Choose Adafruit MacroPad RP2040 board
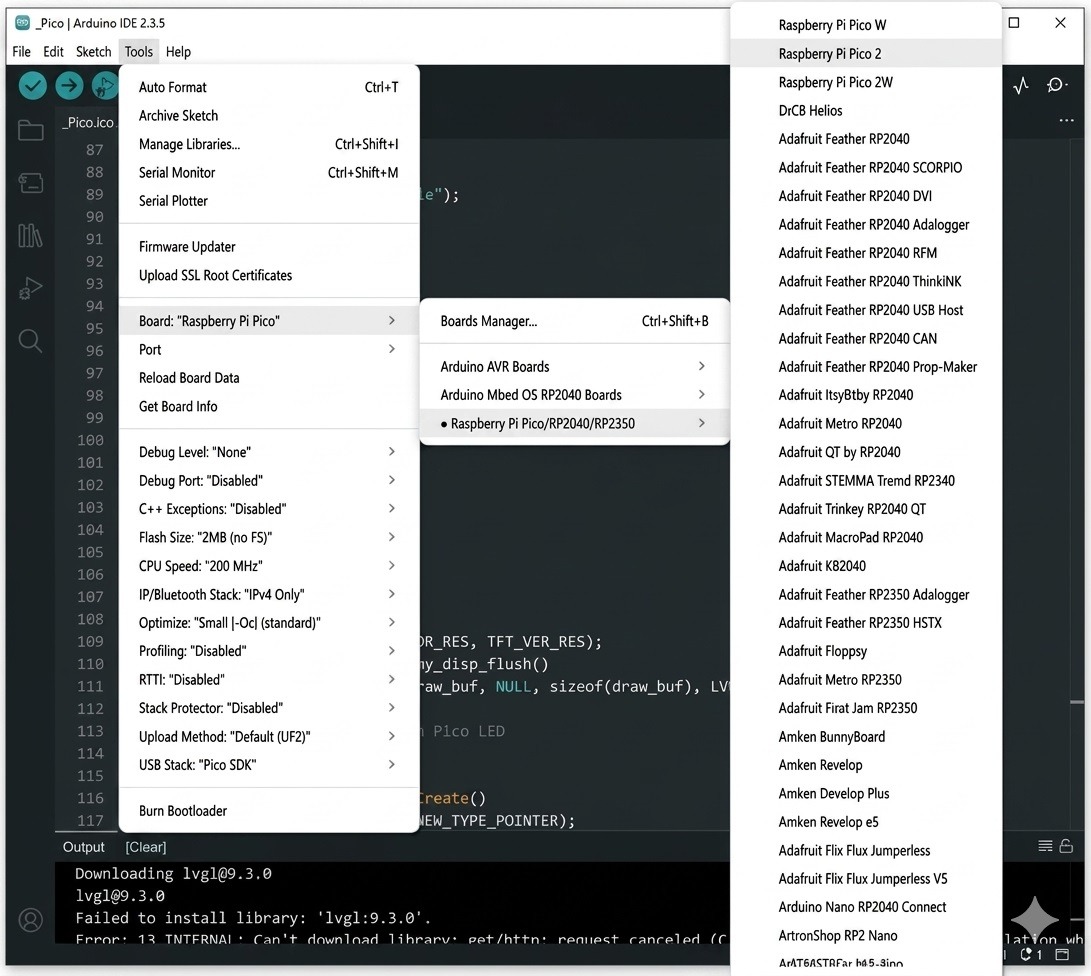This screenshot has height=976, width=1091. pos(866,538)
